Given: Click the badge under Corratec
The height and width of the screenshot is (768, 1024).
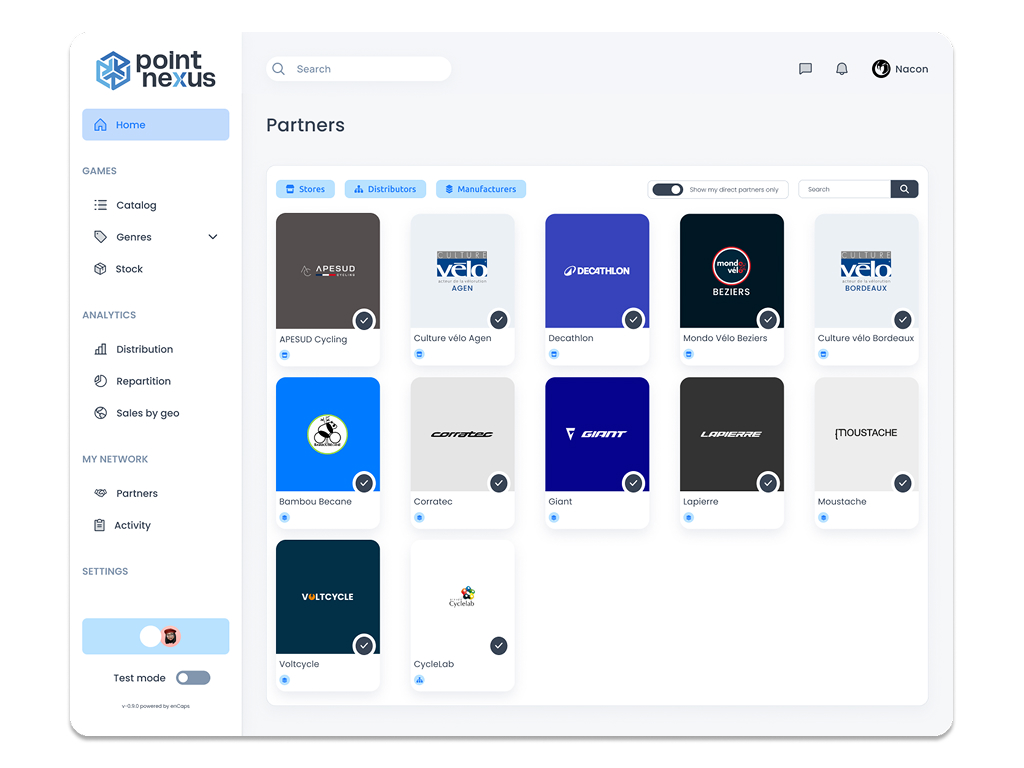Looking at the screenshot, I should [419, 517].
